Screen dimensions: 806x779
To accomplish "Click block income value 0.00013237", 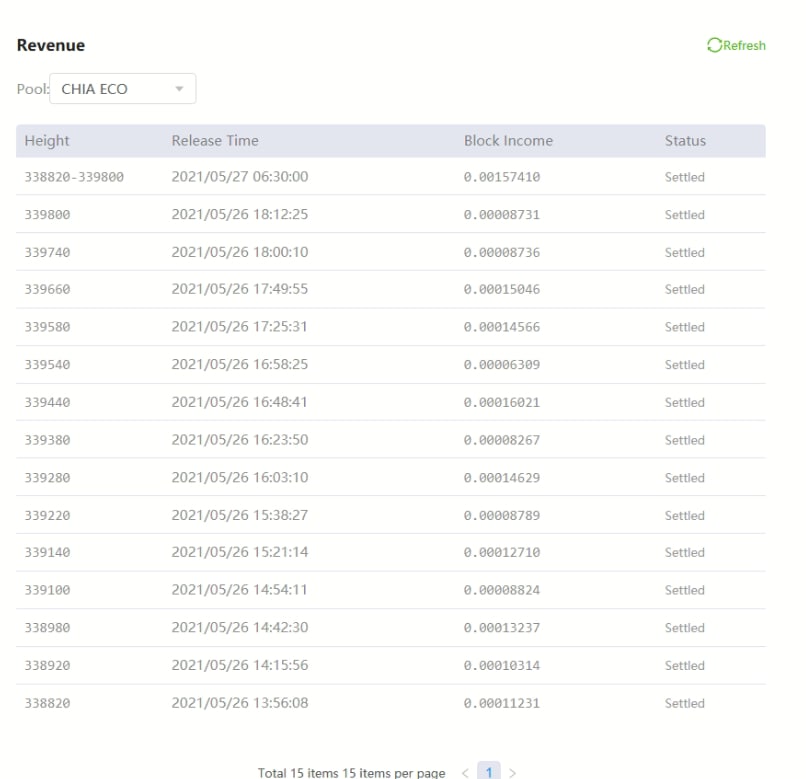I will pos(501,628).
